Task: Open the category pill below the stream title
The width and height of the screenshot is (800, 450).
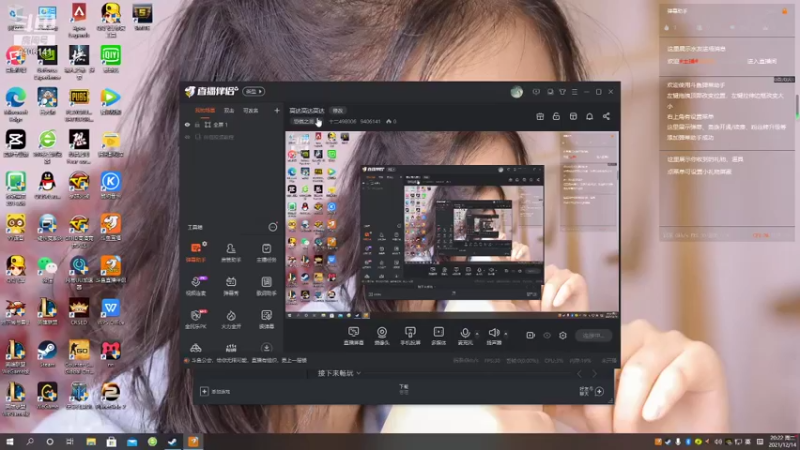Action: click(x=307, y=121)
